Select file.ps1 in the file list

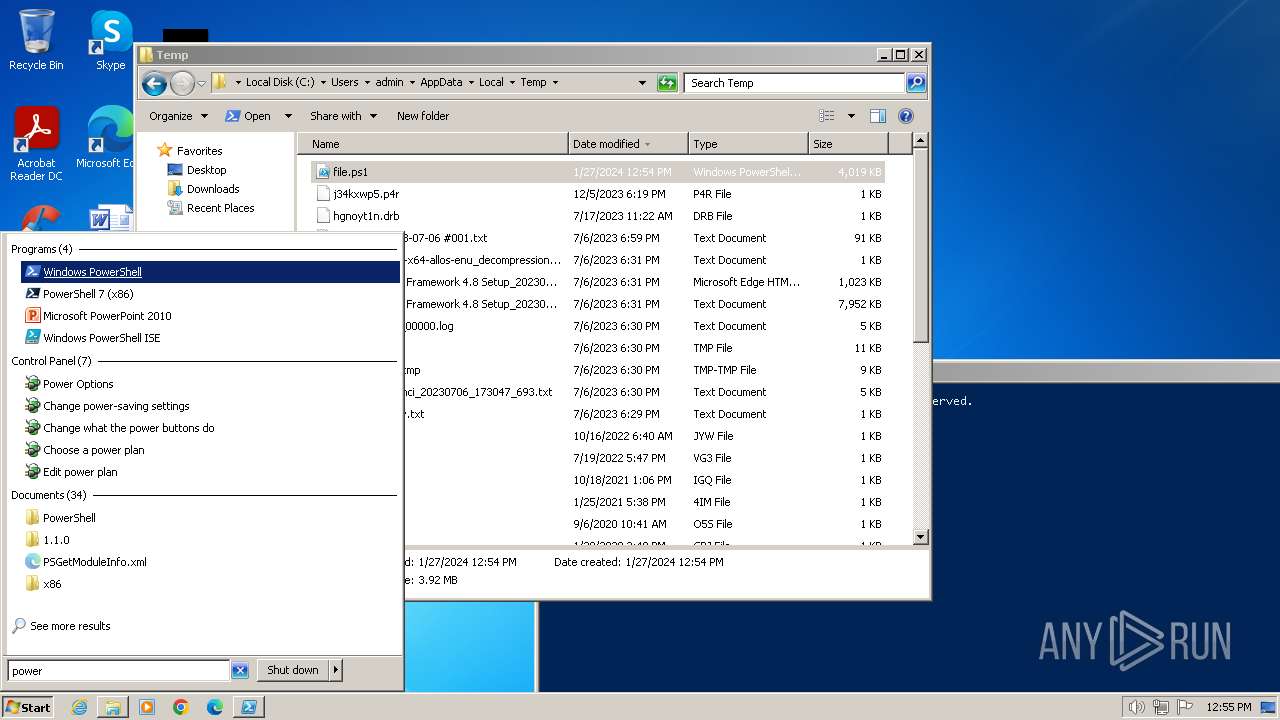[x=598, y=172]
